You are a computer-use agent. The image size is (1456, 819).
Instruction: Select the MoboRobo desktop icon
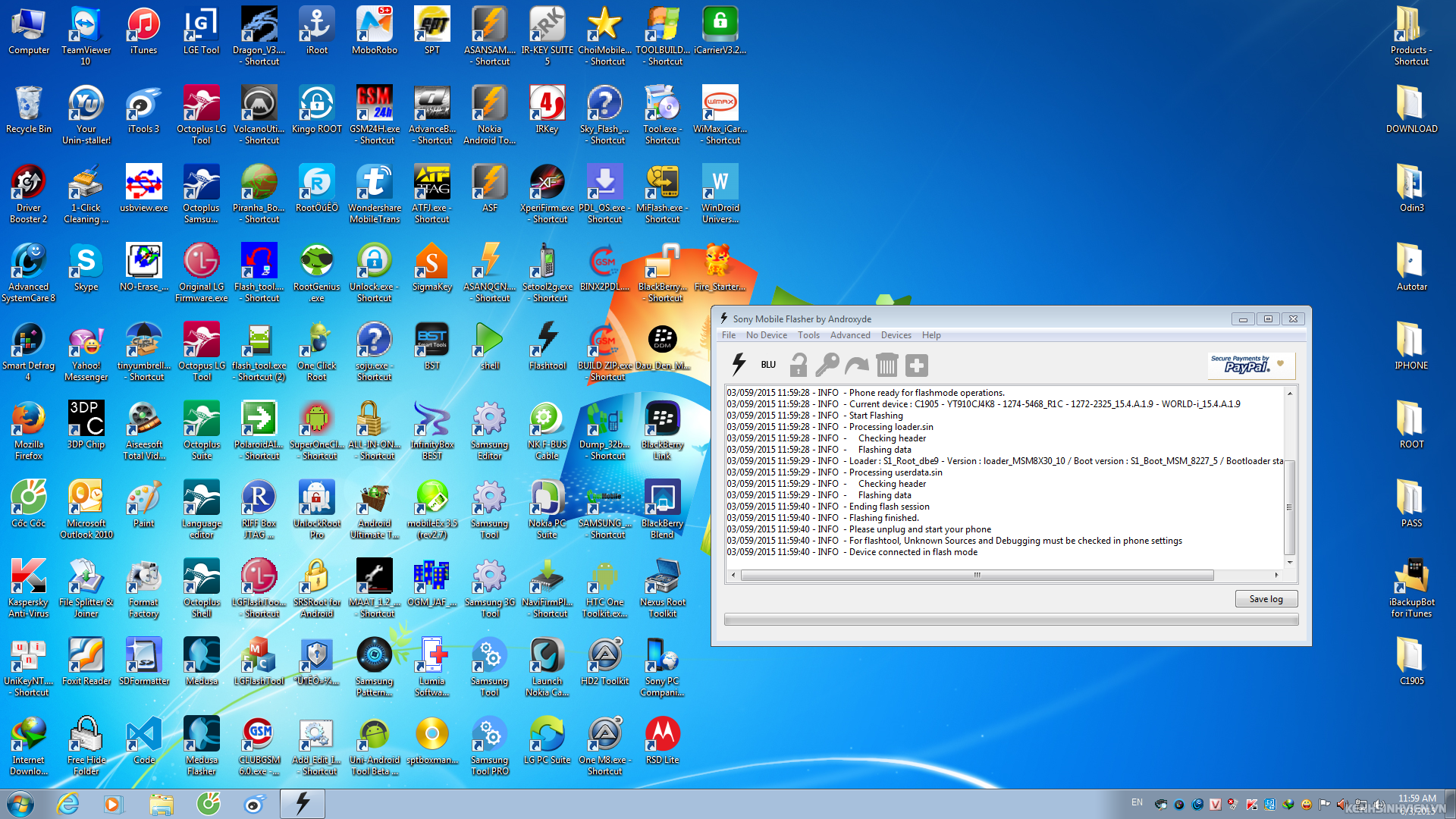click(375, 30)
